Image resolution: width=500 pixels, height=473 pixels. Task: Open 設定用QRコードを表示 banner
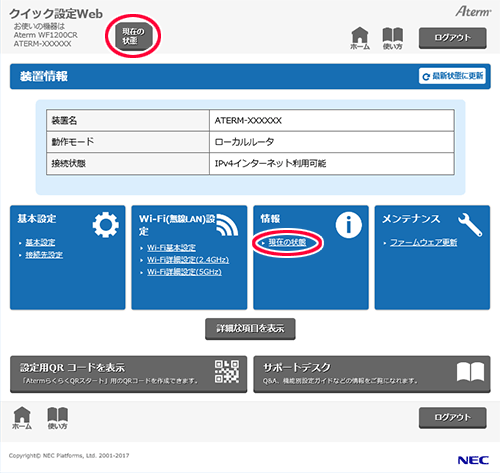pyautogui.click(x=128, y=374)
